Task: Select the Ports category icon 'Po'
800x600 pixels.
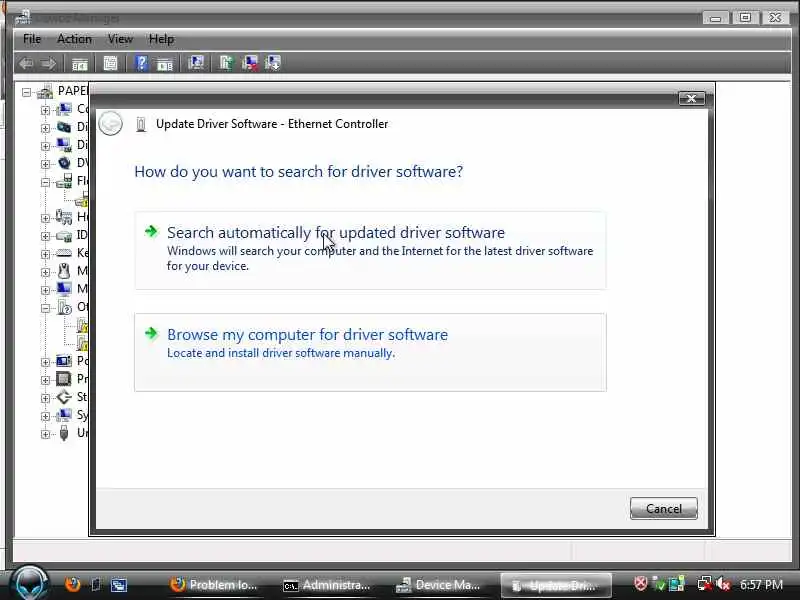Action: point(64,361)
